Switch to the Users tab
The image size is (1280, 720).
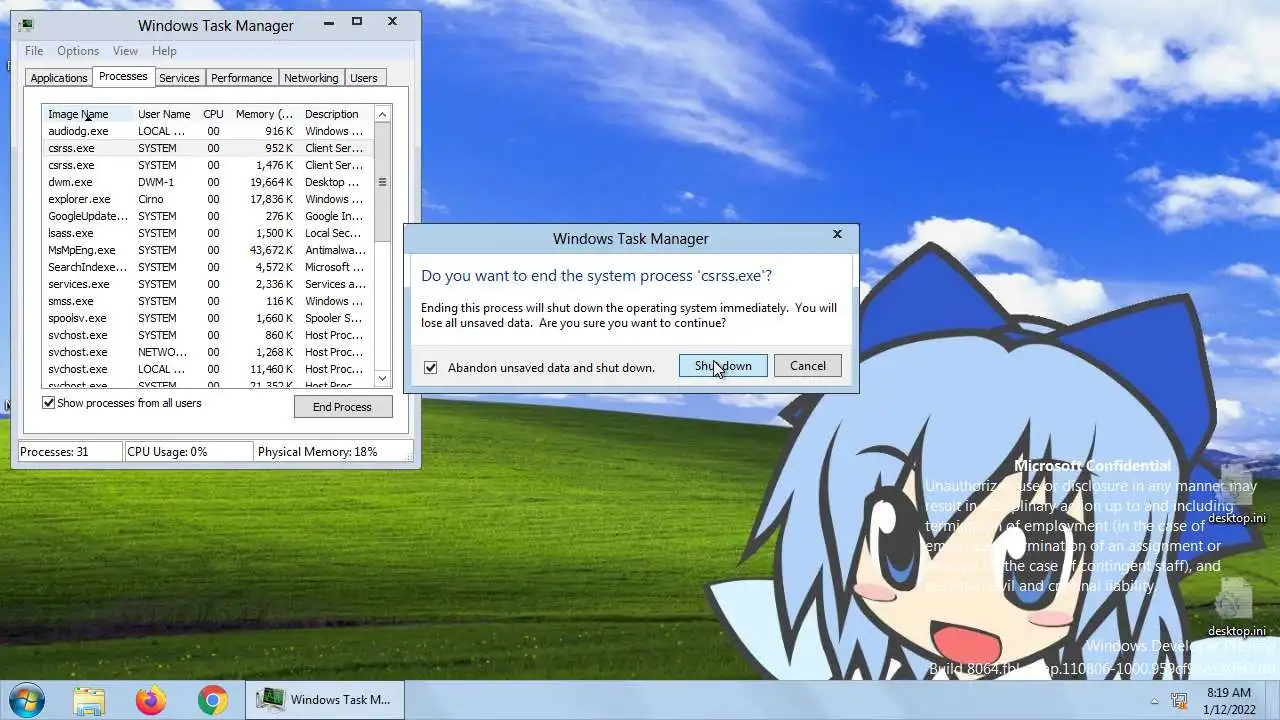(x=364, y=78)
